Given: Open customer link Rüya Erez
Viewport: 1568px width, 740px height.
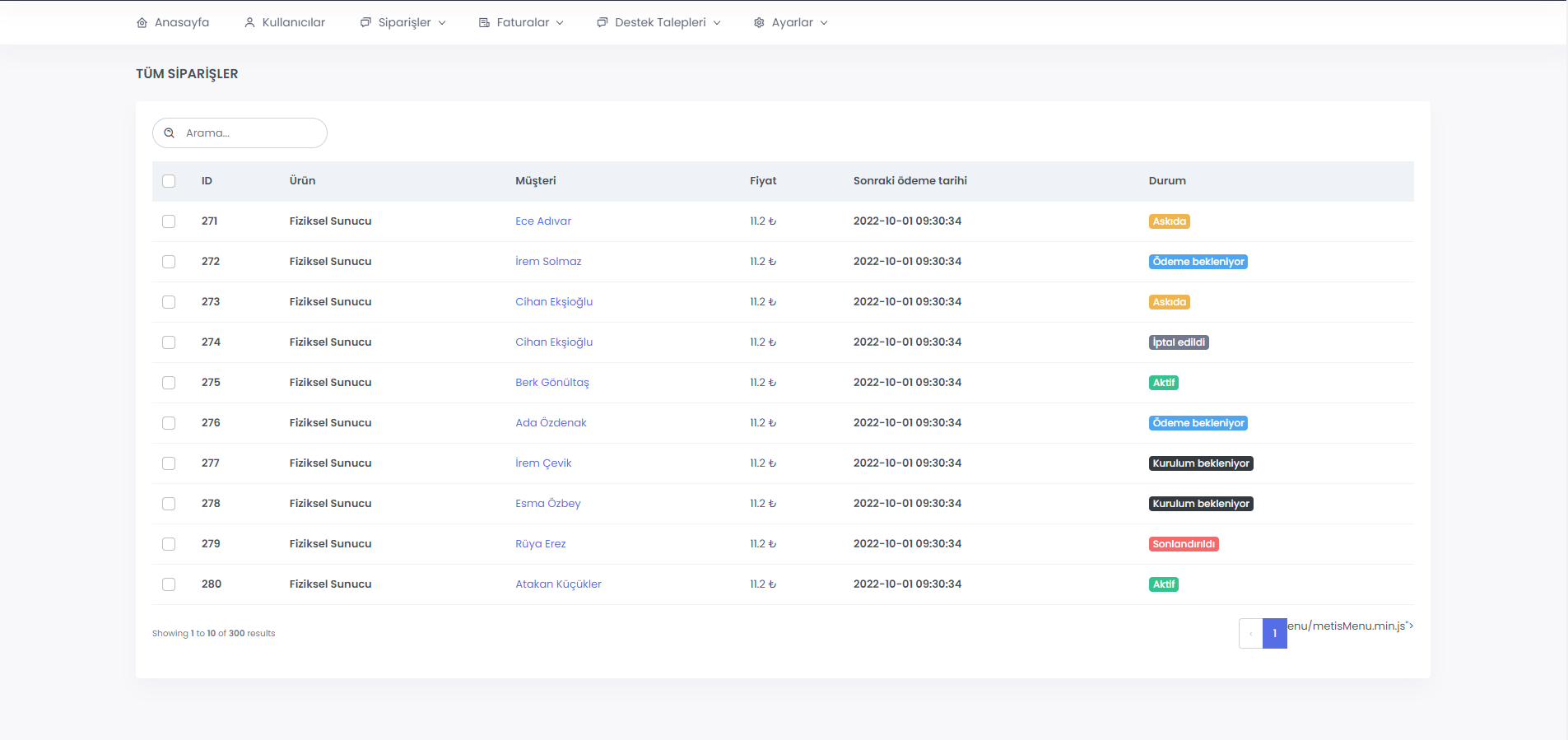Looking at the screenshot, I should 541,544.
